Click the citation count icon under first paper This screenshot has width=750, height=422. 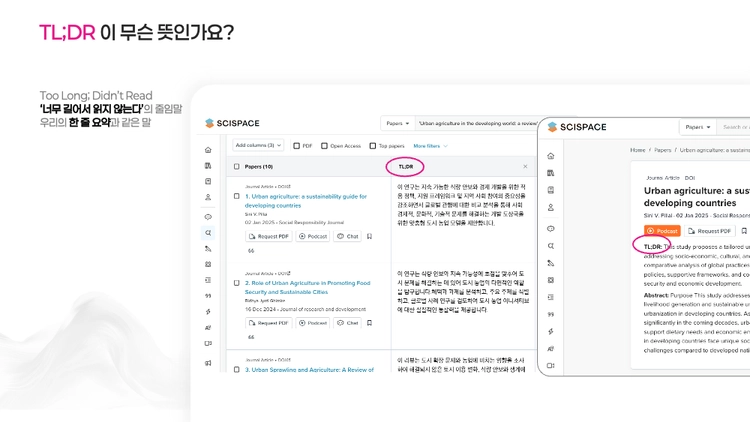[251, 251]
